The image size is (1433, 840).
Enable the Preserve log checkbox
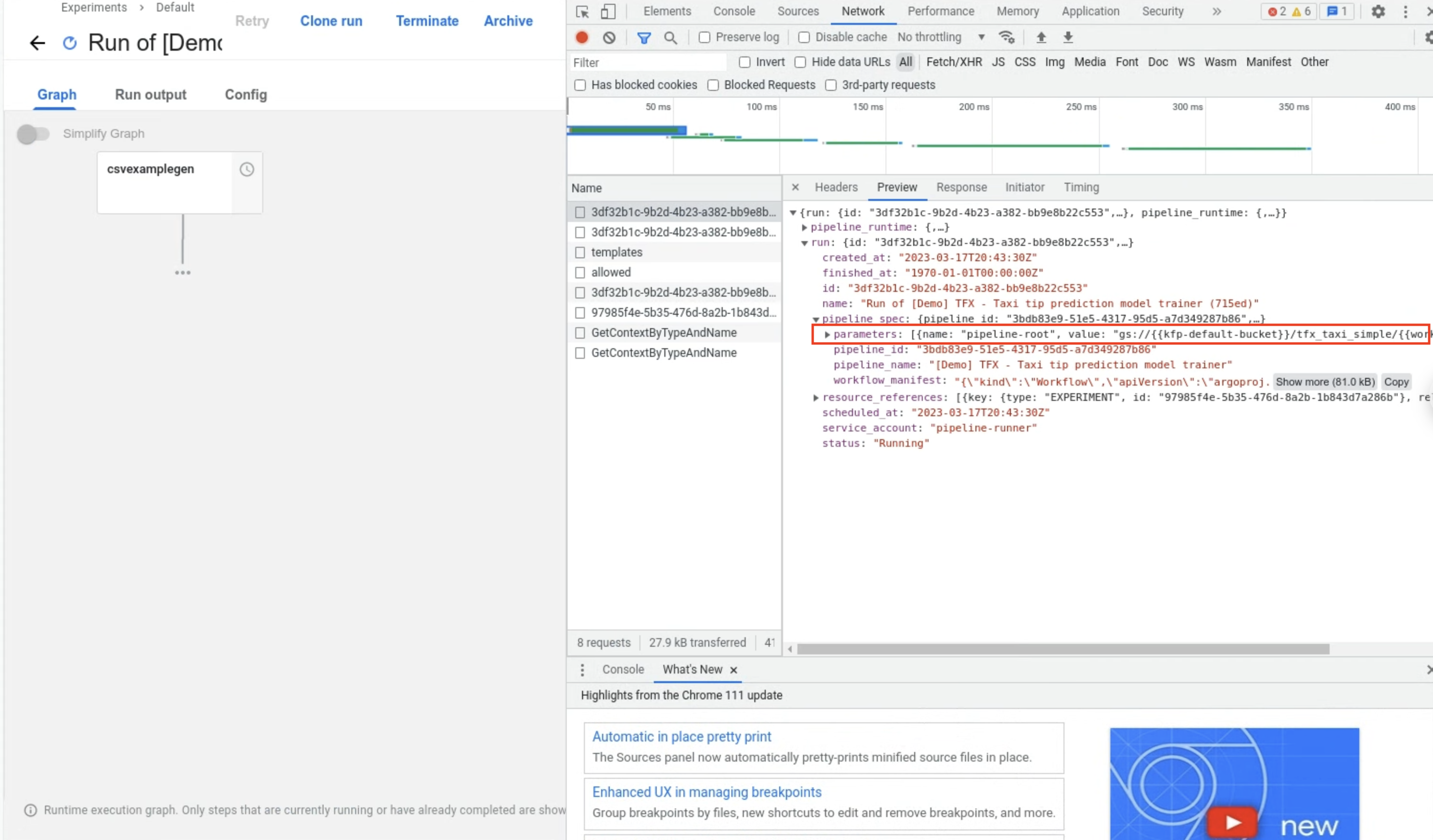click(x=705, y=37)
